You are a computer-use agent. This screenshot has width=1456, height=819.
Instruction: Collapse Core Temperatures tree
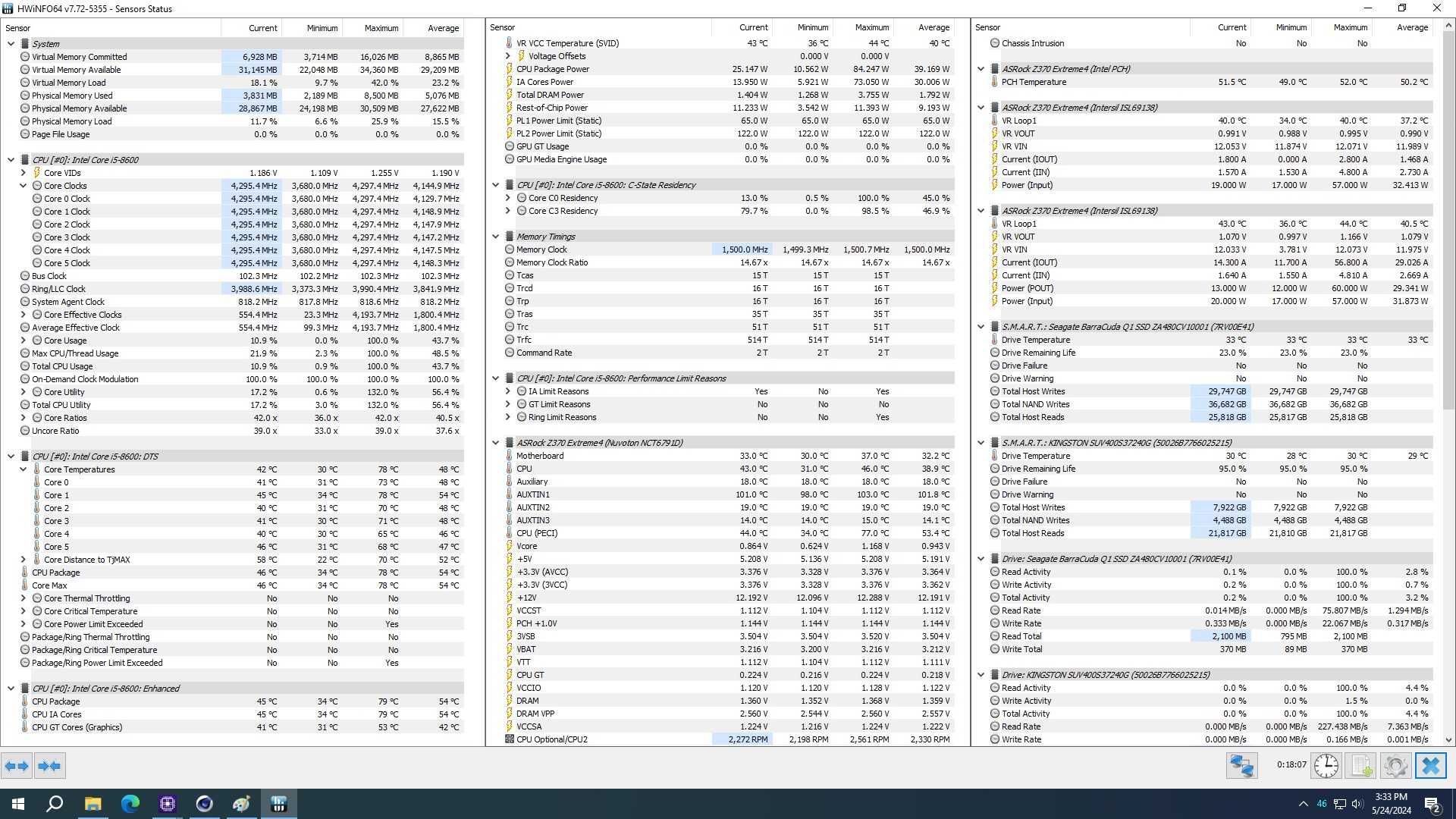(x=23, y=469)
